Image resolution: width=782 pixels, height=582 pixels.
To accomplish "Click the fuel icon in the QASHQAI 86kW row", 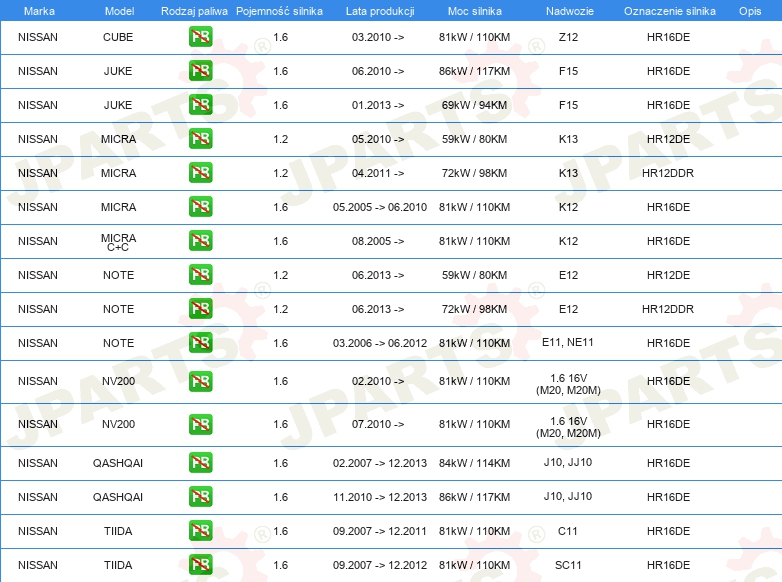I will tap(200, 496).
